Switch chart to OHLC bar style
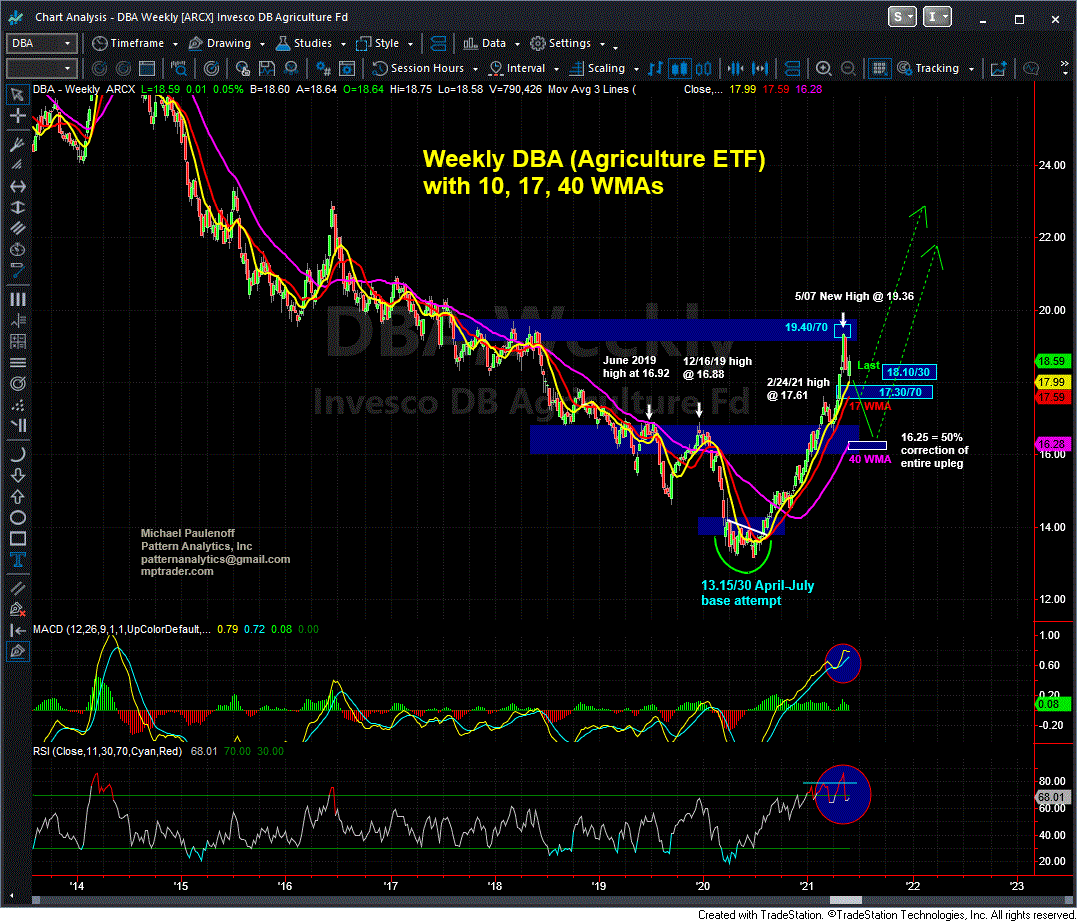 (x=656, y=68)
